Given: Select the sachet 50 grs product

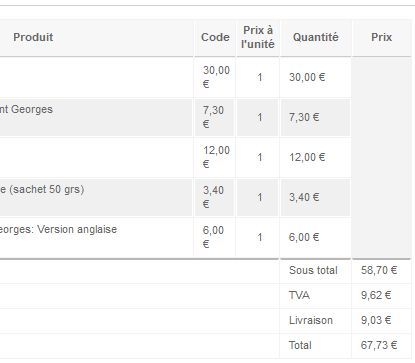Looking at the screenshot, I should 42,189.
